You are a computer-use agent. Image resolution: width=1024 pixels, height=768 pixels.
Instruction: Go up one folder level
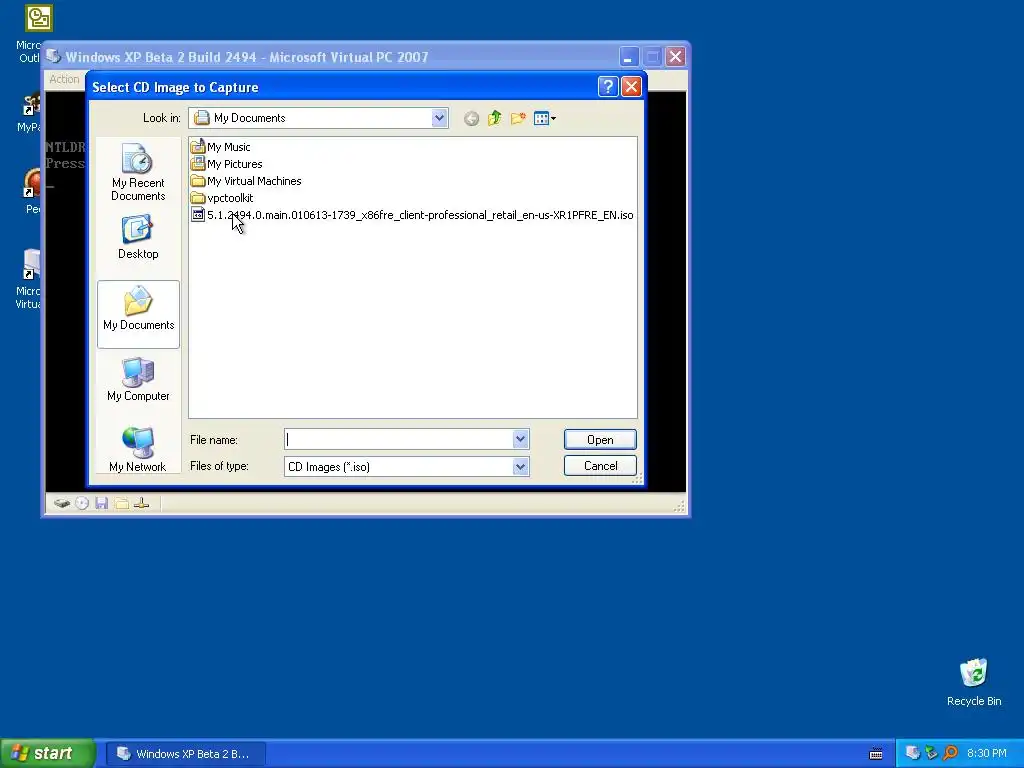click(494, 118)
